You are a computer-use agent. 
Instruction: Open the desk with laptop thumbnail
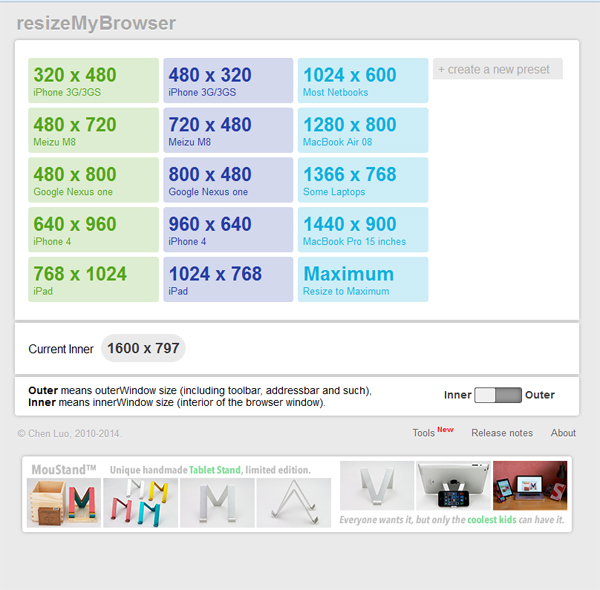tap(530, 486)
